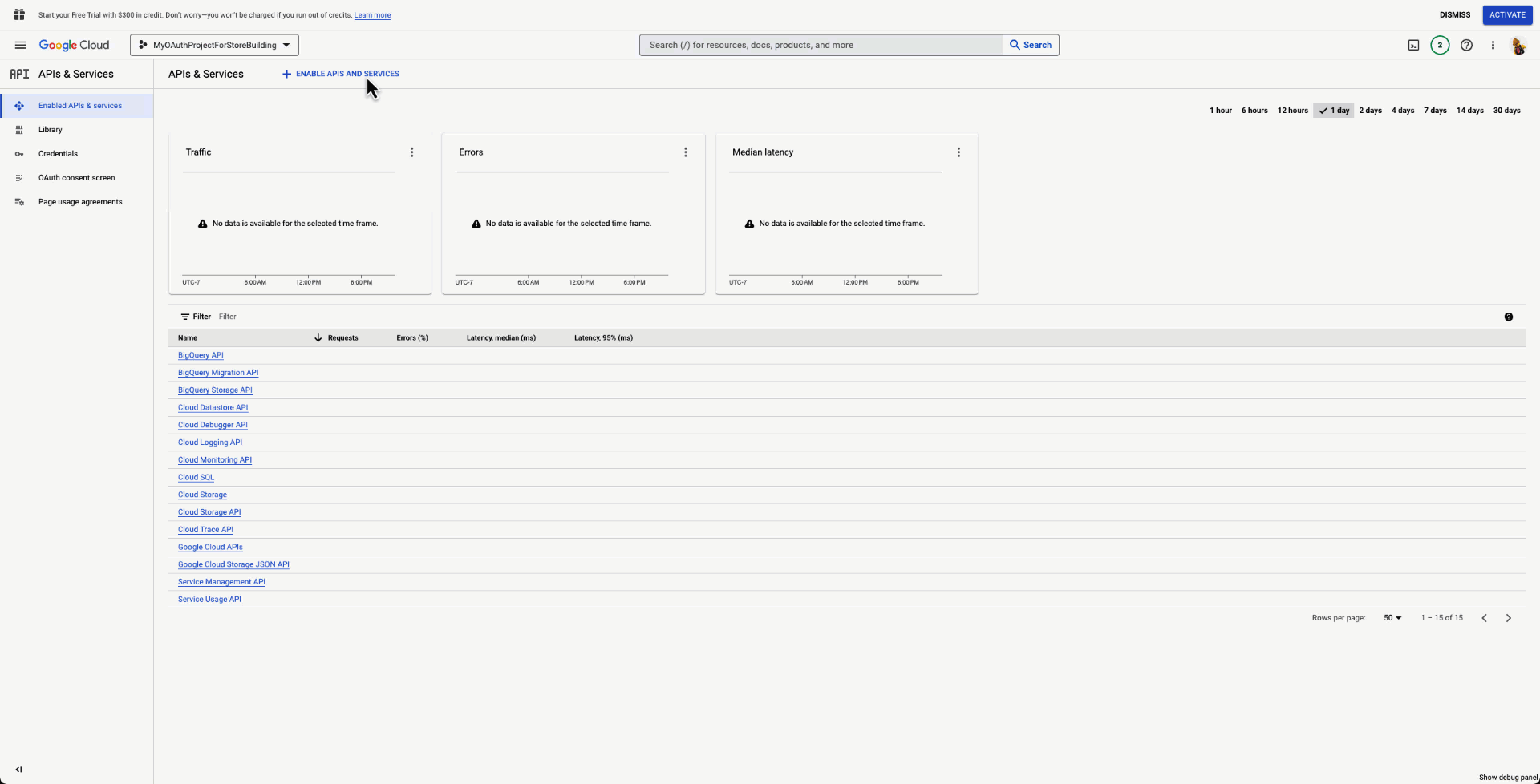Screen dimensions: 1540x784
Task: Open the Help question mark icon
Action: 1467,45
